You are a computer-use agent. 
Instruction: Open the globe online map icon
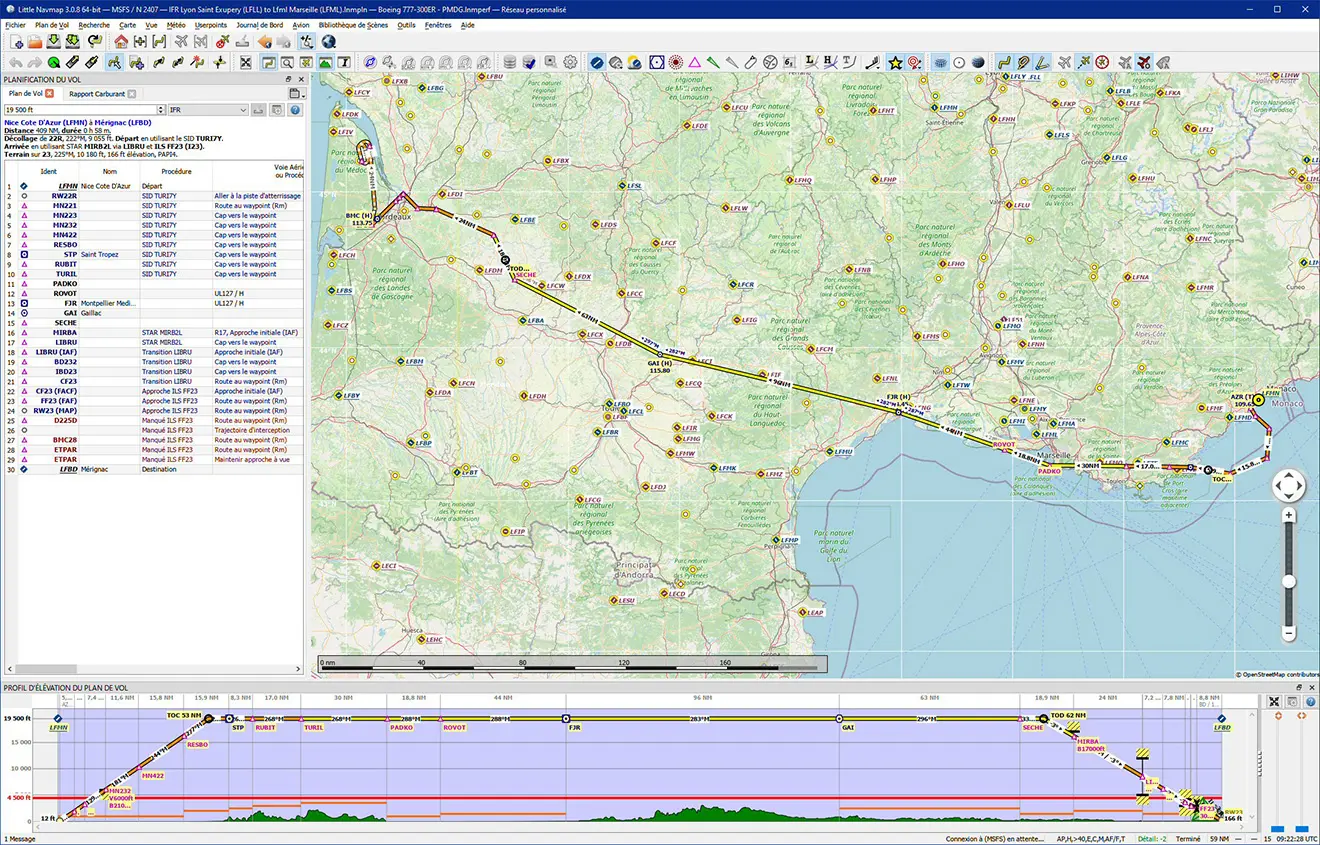point(328,41)
